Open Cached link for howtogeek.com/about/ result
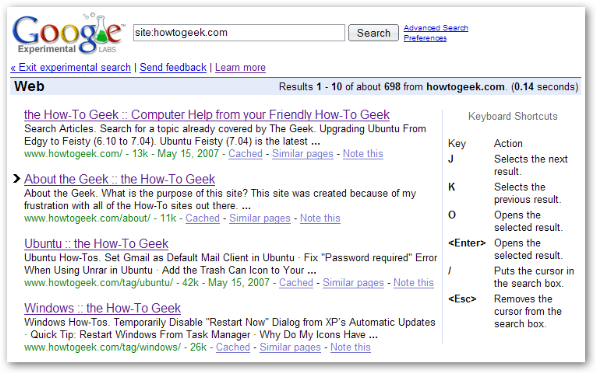Viewport: 596px width, 373px height. coord(203,218)
